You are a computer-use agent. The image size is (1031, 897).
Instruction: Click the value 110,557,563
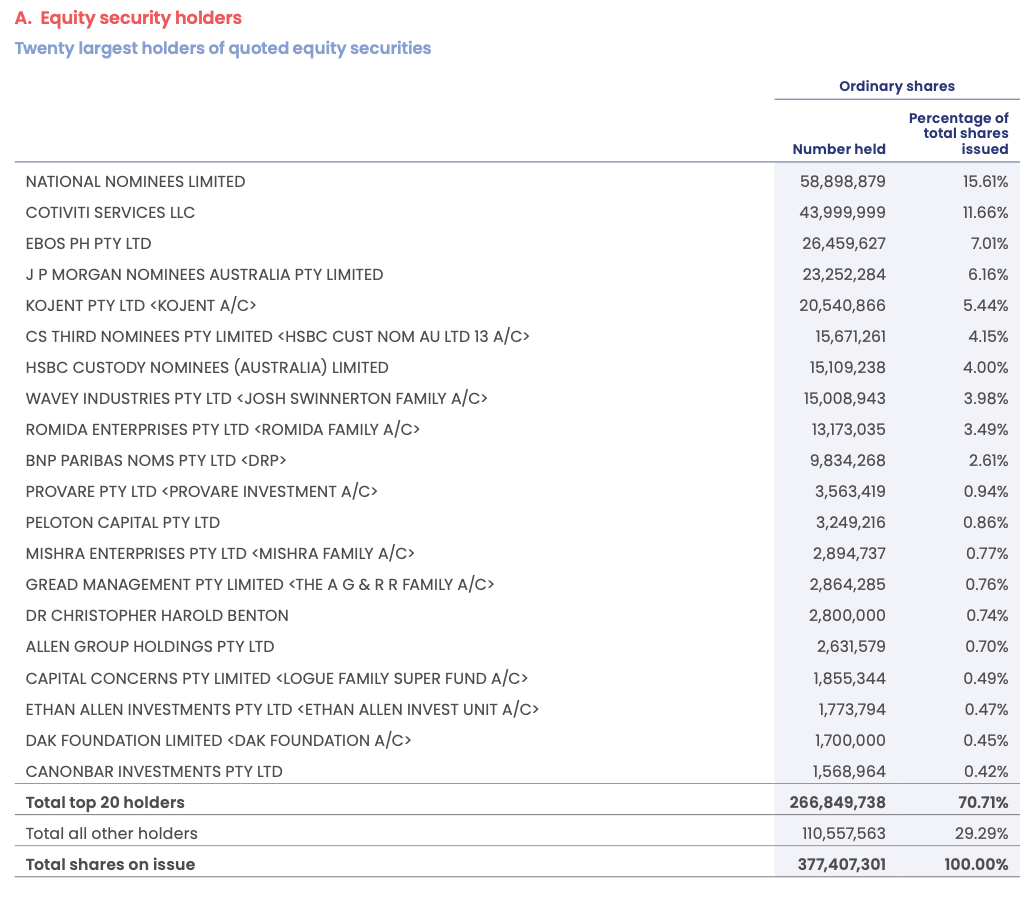point(844,833)
